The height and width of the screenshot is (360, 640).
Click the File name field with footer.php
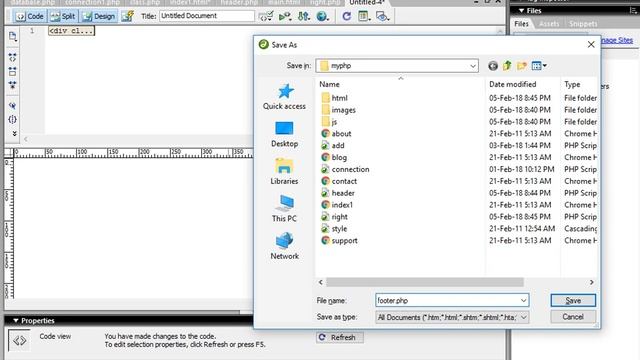452,300
